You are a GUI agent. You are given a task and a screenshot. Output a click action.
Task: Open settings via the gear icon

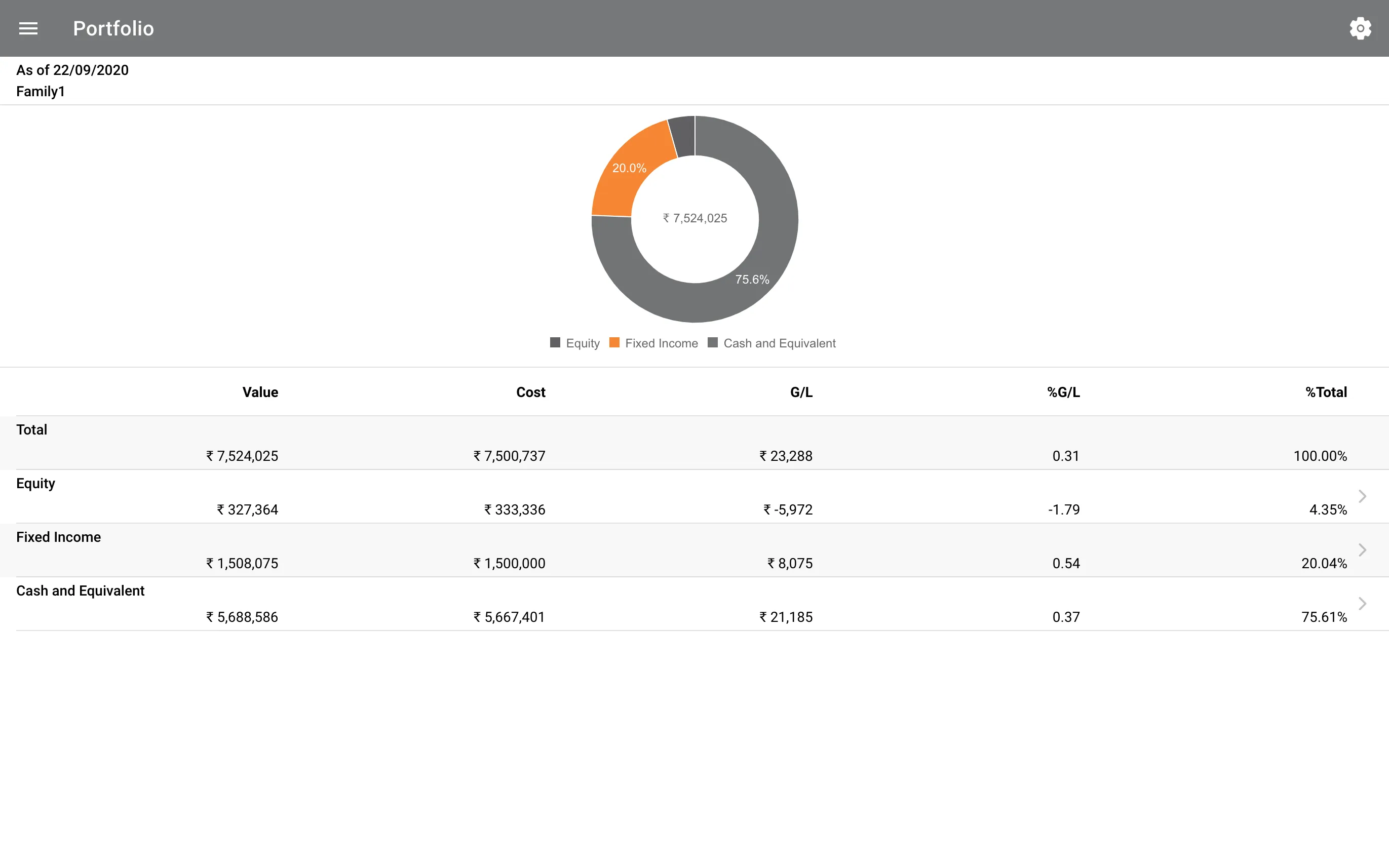coord(1360,28)
